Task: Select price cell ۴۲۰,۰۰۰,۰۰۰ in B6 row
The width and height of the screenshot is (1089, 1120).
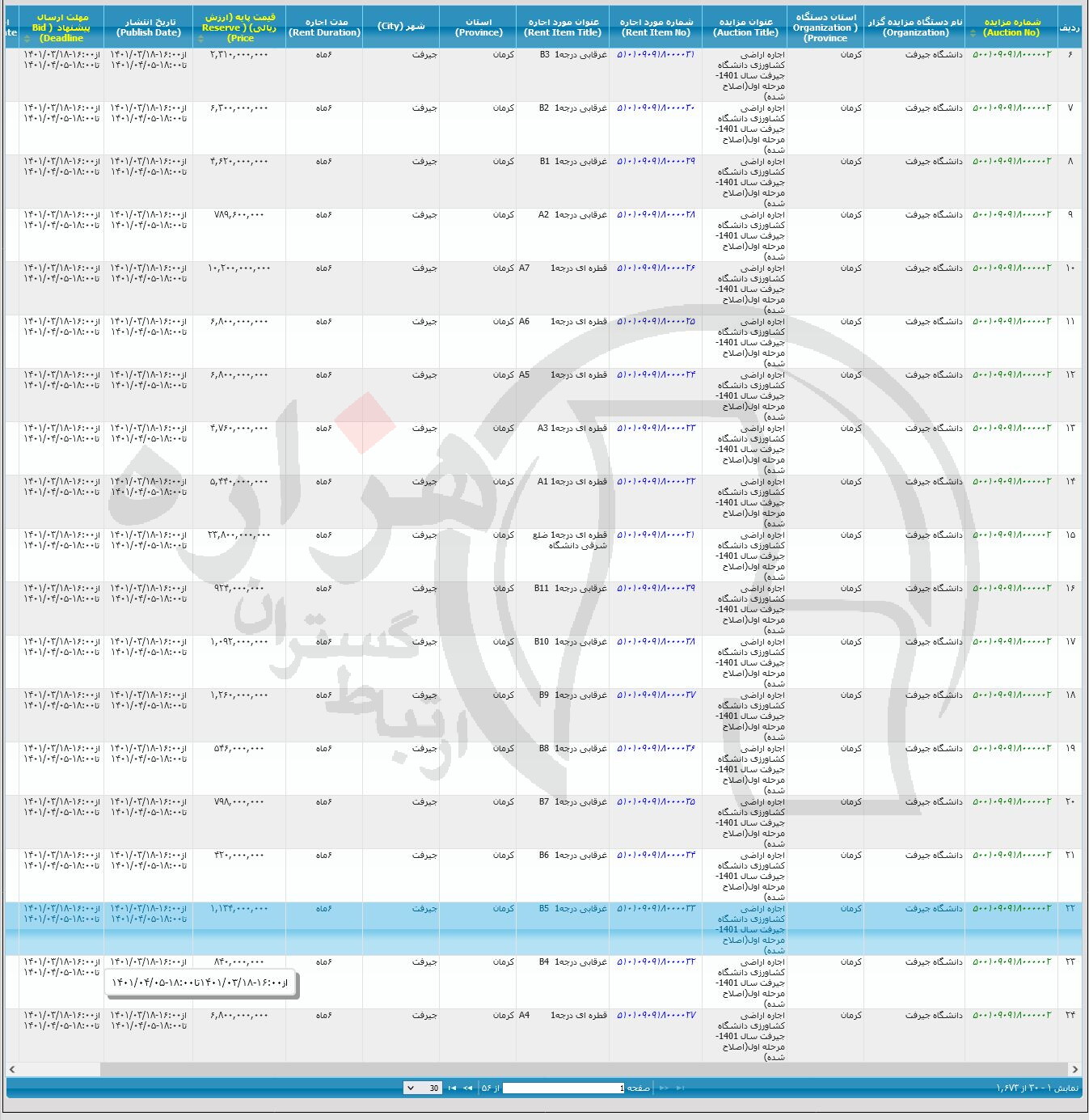Action: (239, 875)
